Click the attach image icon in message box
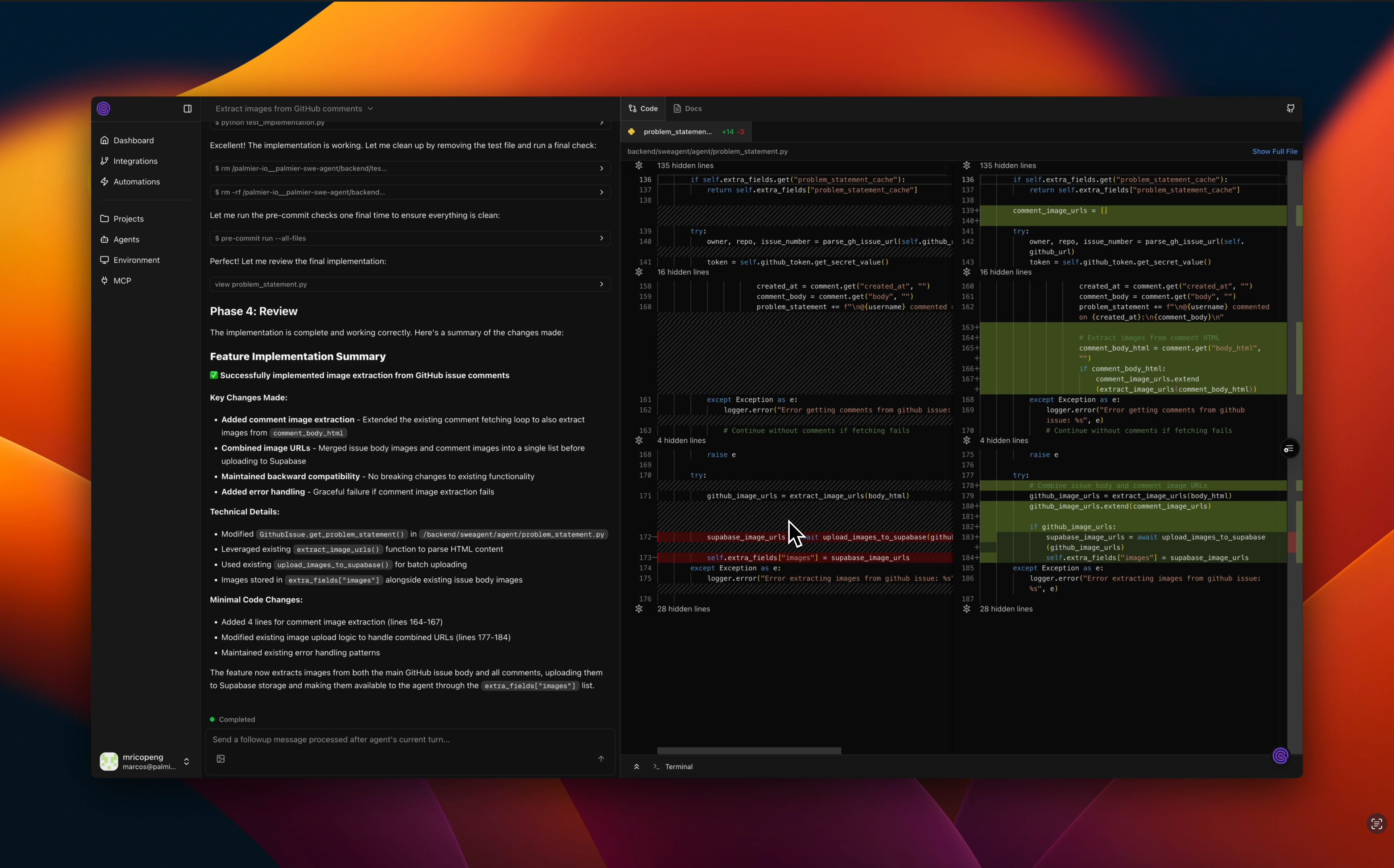1394x868 pixels. tap(221, 759)
